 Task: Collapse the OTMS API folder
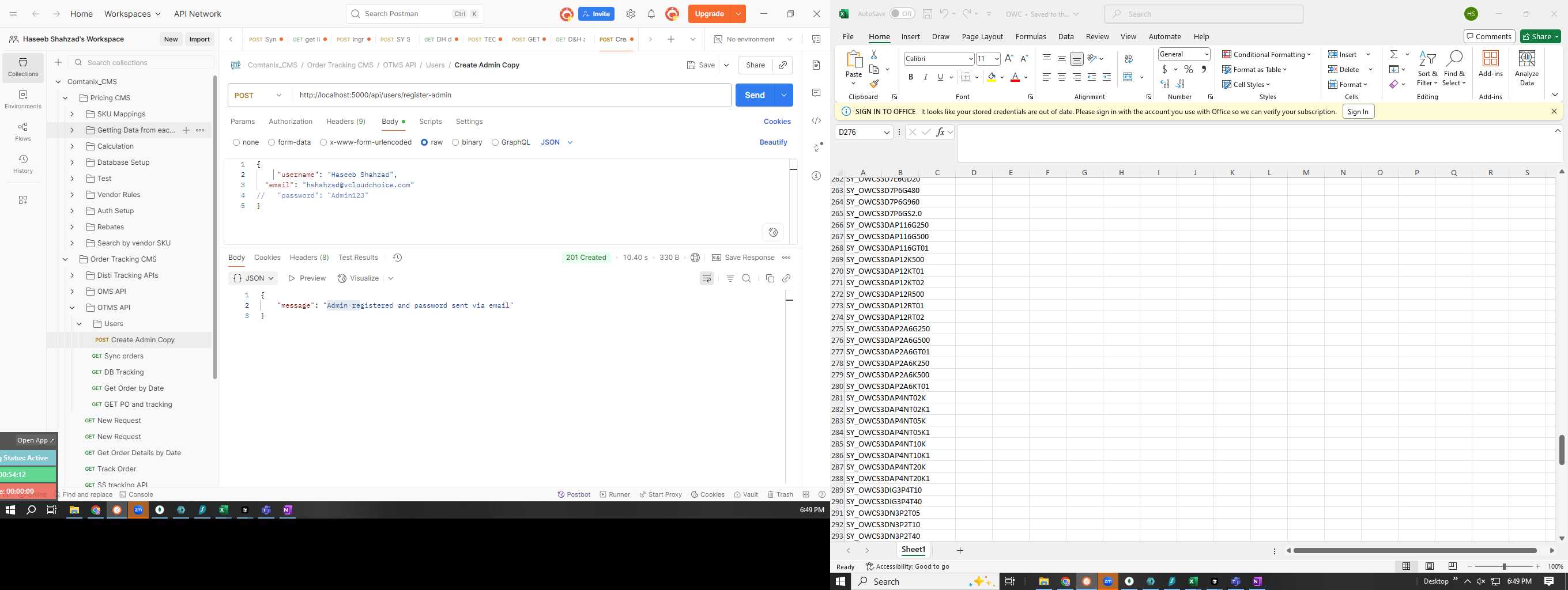pyautogui.click(x=73, y=308)
